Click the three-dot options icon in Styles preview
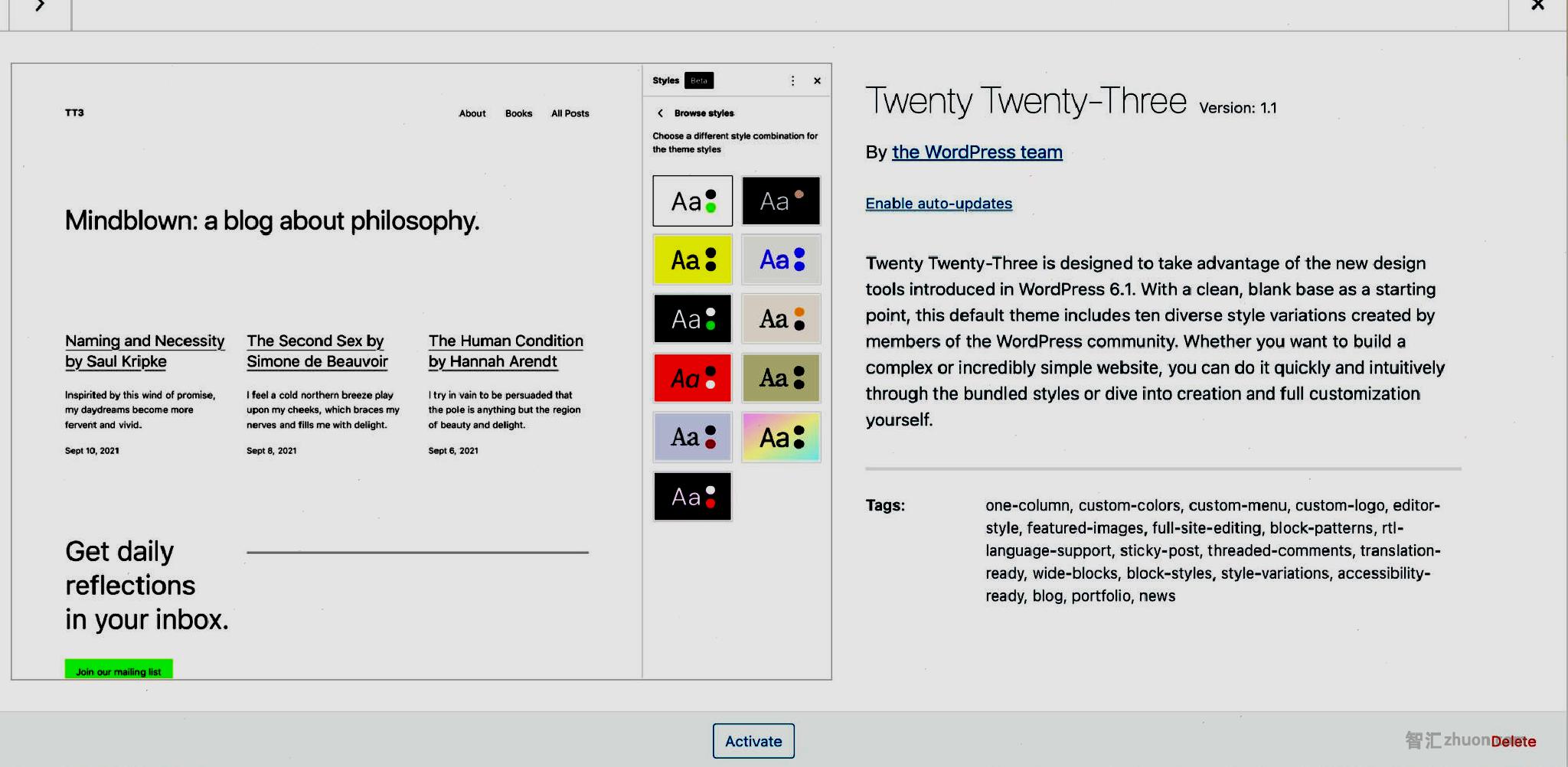Viewport: 1568px width, 767px height. [x=792, y=80]
